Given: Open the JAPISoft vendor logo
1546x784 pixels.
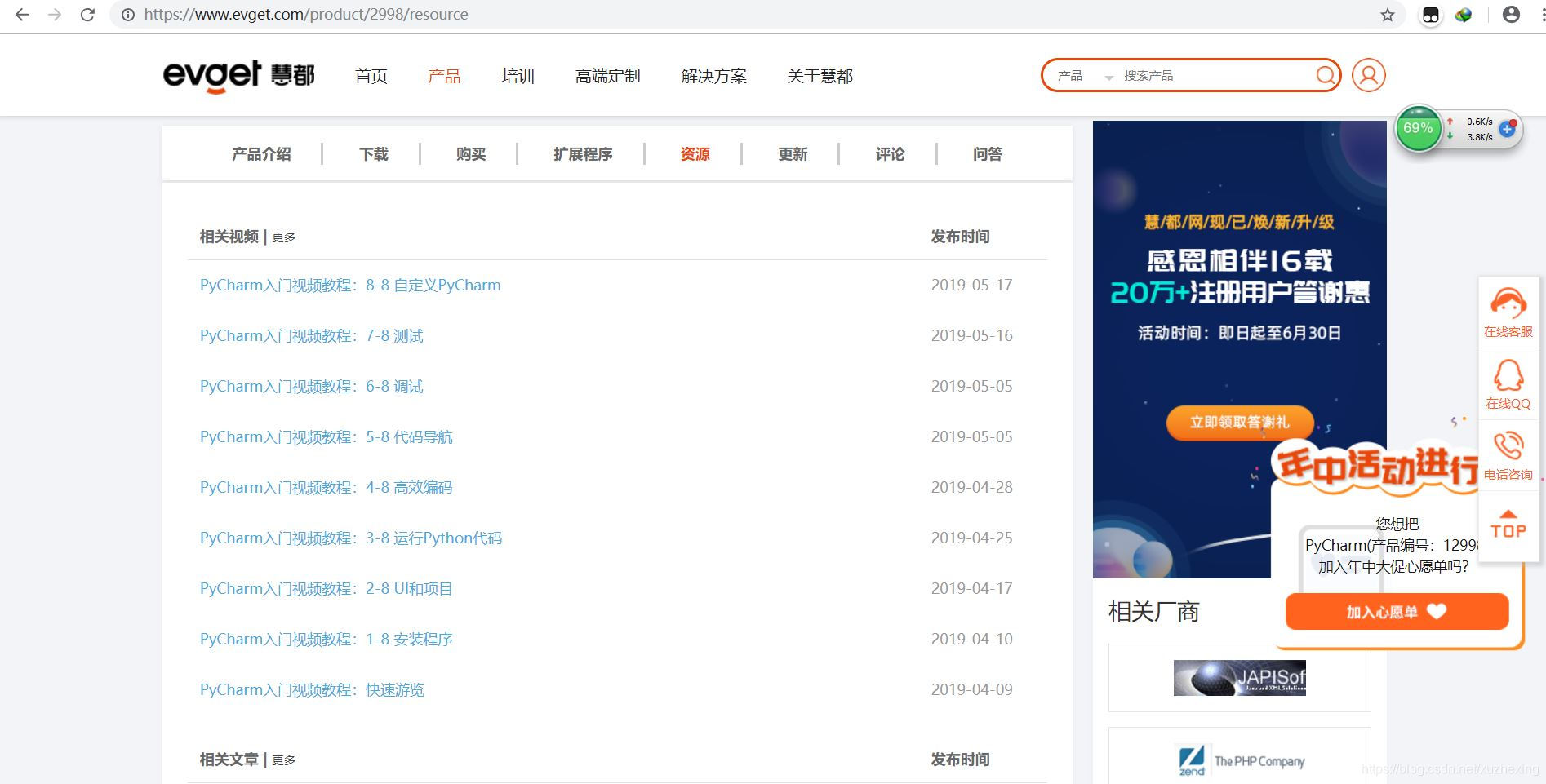Looking at the screenshot, I should (1239, 678).
